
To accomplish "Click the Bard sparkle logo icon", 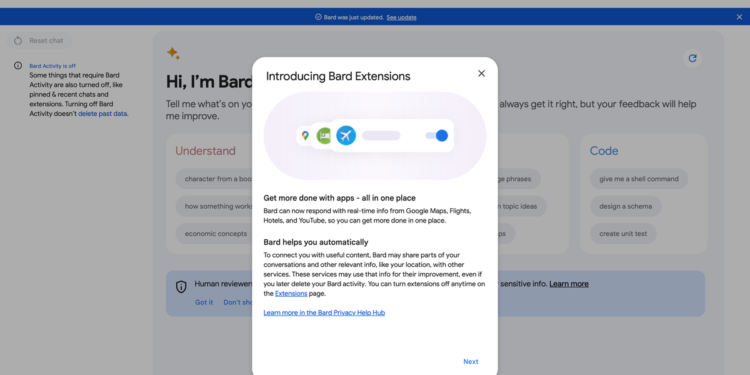I will [173, 53].
